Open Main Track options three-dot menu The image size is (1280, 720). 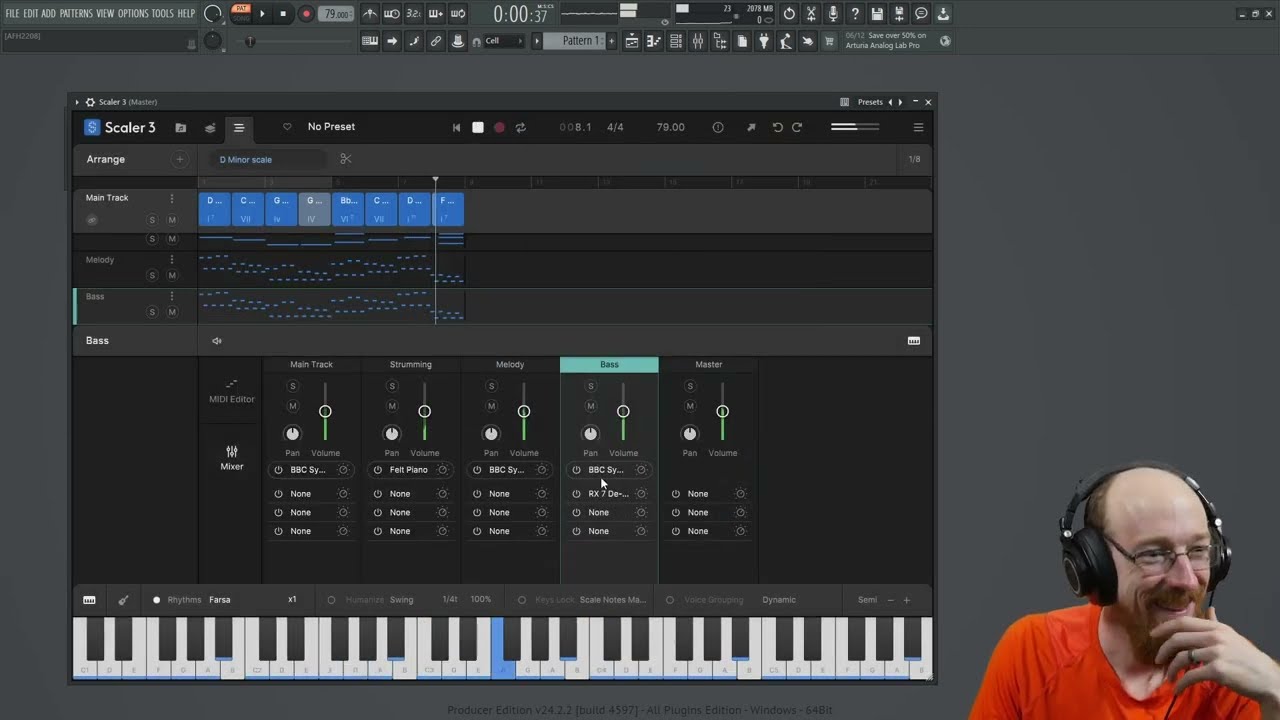point(172,198)
